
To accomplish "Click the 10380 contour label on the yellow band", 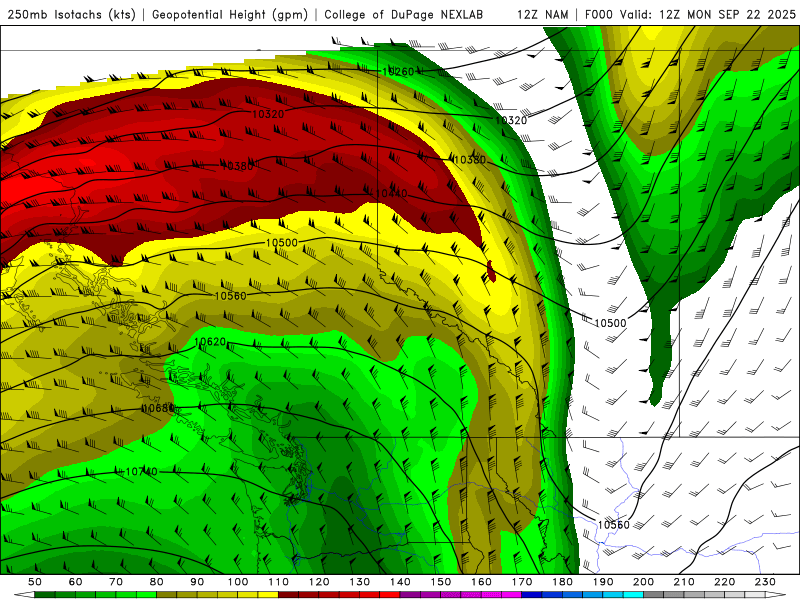I will click(469, 160).
